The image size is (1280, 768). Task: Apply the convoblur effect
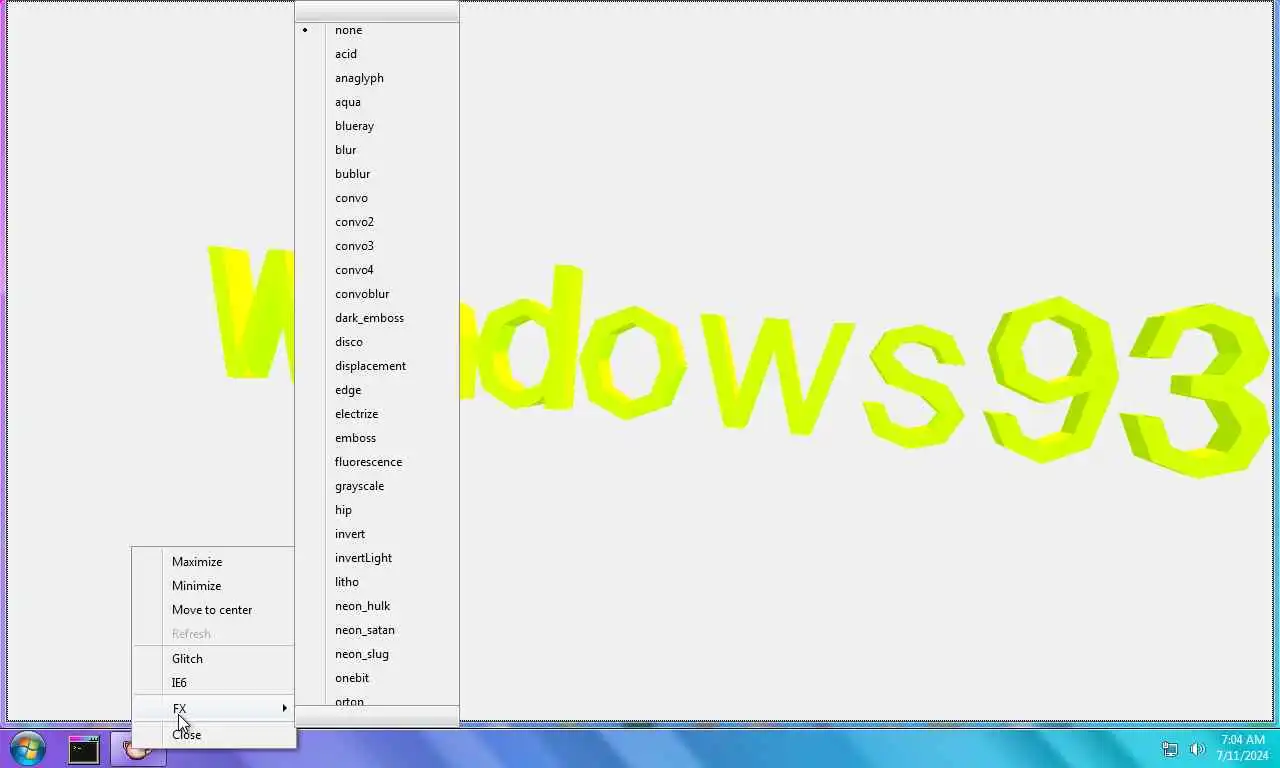[378, 294]
